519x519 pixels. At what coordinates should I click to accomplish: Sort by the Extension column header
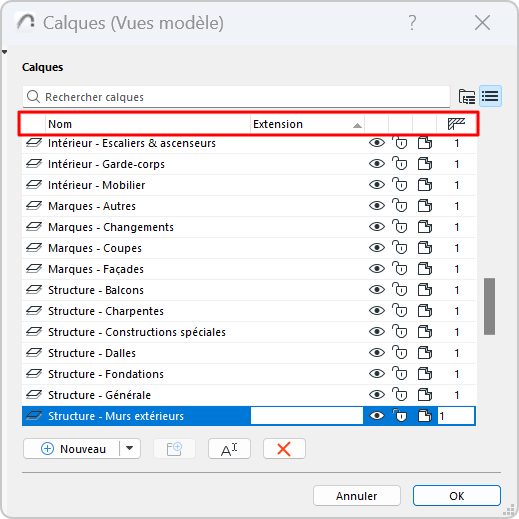click(x=307, y=124)
